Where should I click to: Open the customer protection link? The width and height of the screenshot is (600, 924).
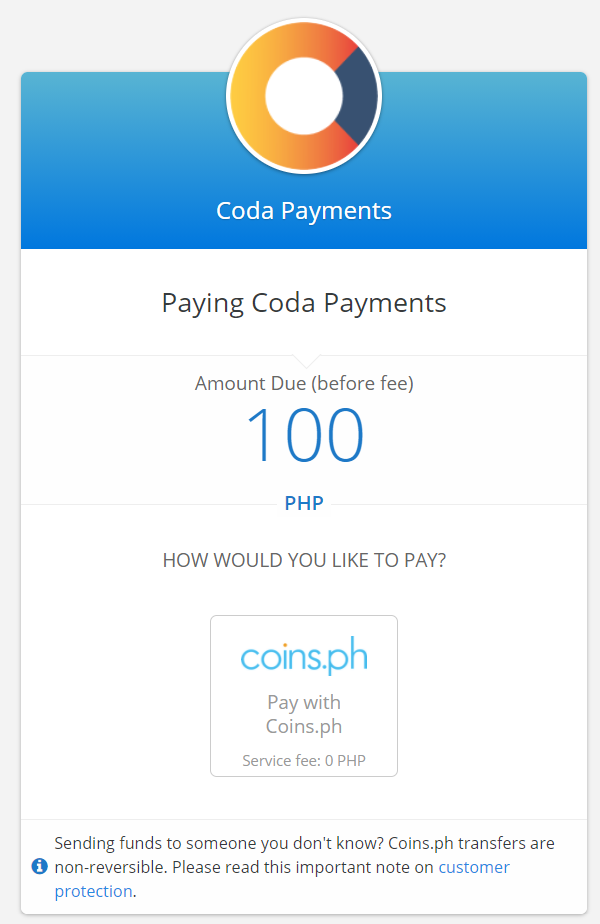click(282, 879)
